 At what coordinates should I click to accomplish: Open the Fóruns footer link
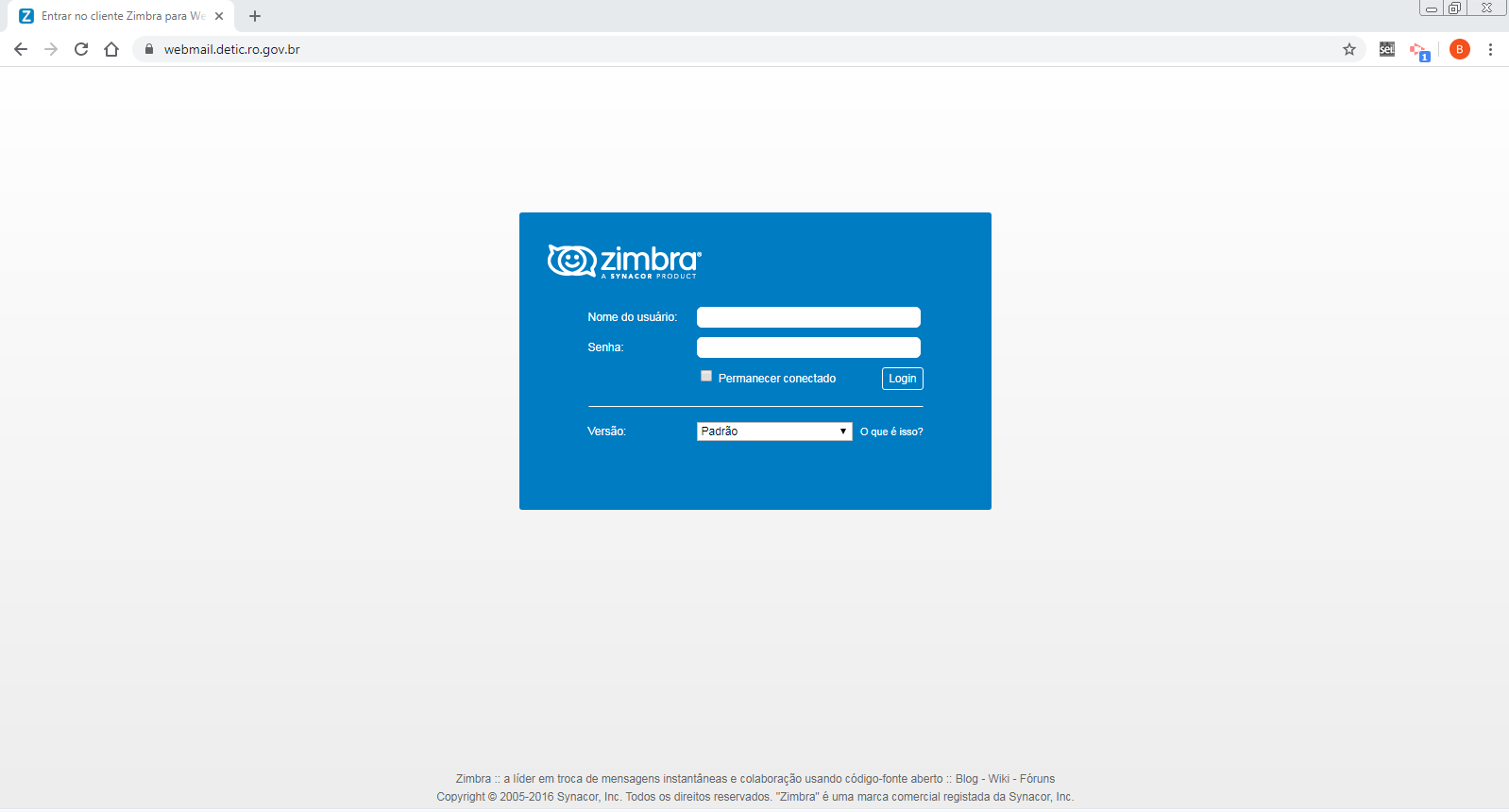1038,779
